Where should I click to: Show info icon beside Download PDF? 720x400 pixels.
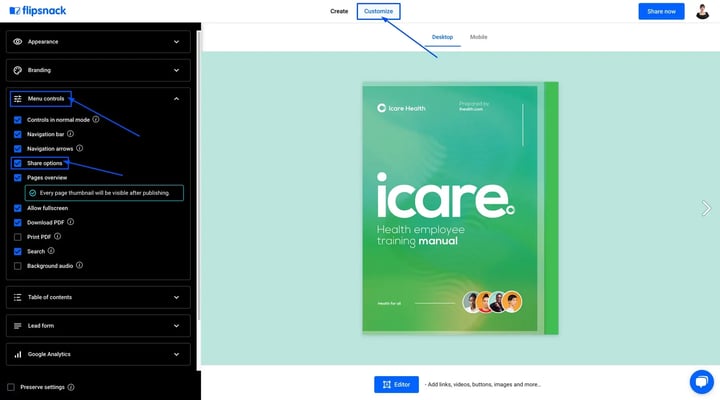[70, 222]
